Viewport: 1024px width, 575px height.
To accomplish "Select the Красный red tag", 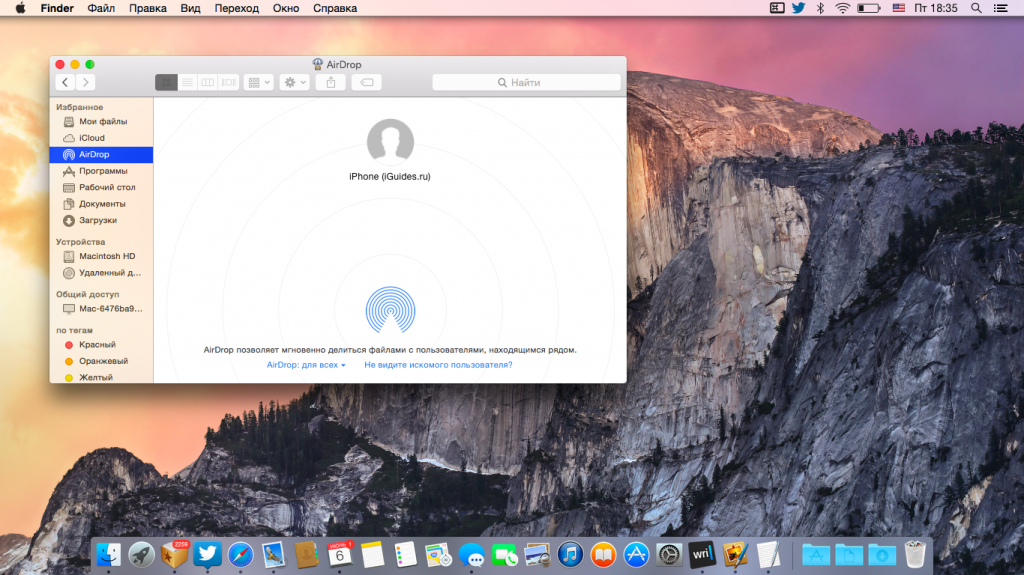I will coord(97,344).
